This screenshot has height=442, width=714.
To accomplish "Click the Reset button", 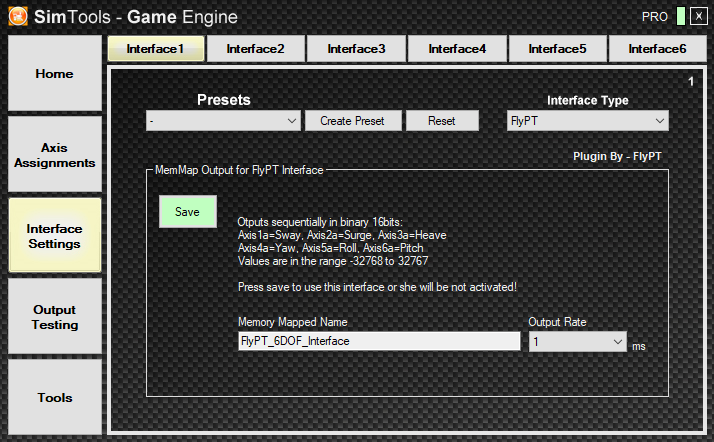I will tap(442, 121).
